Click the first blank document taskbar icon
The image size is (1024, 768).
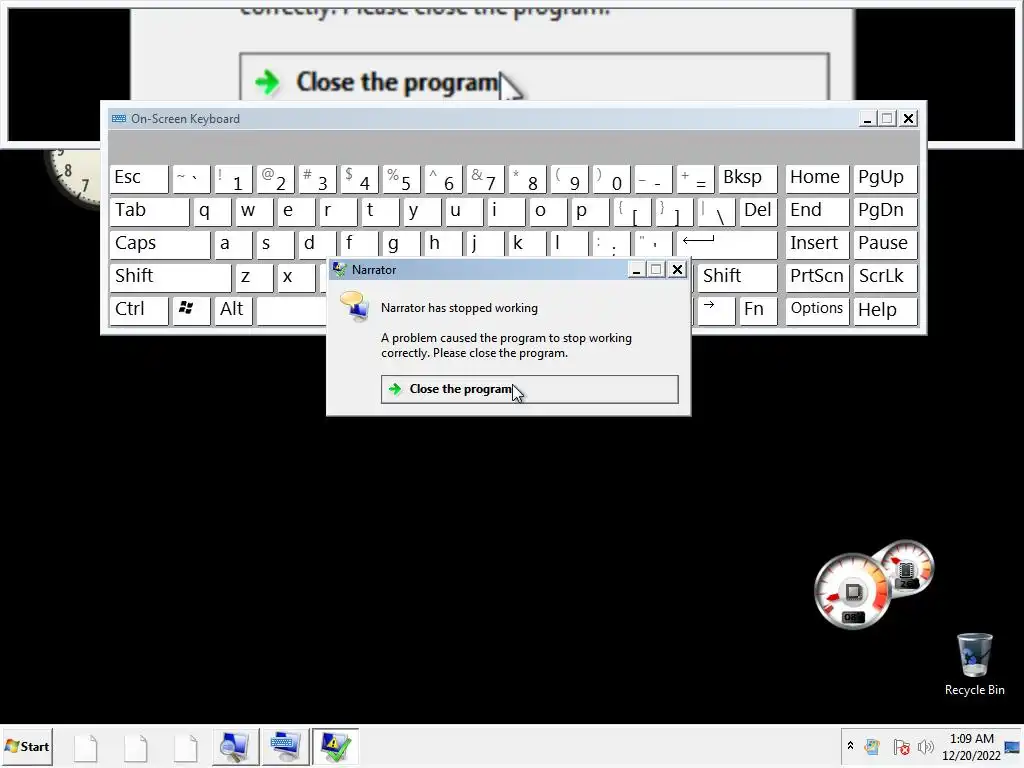86,747
